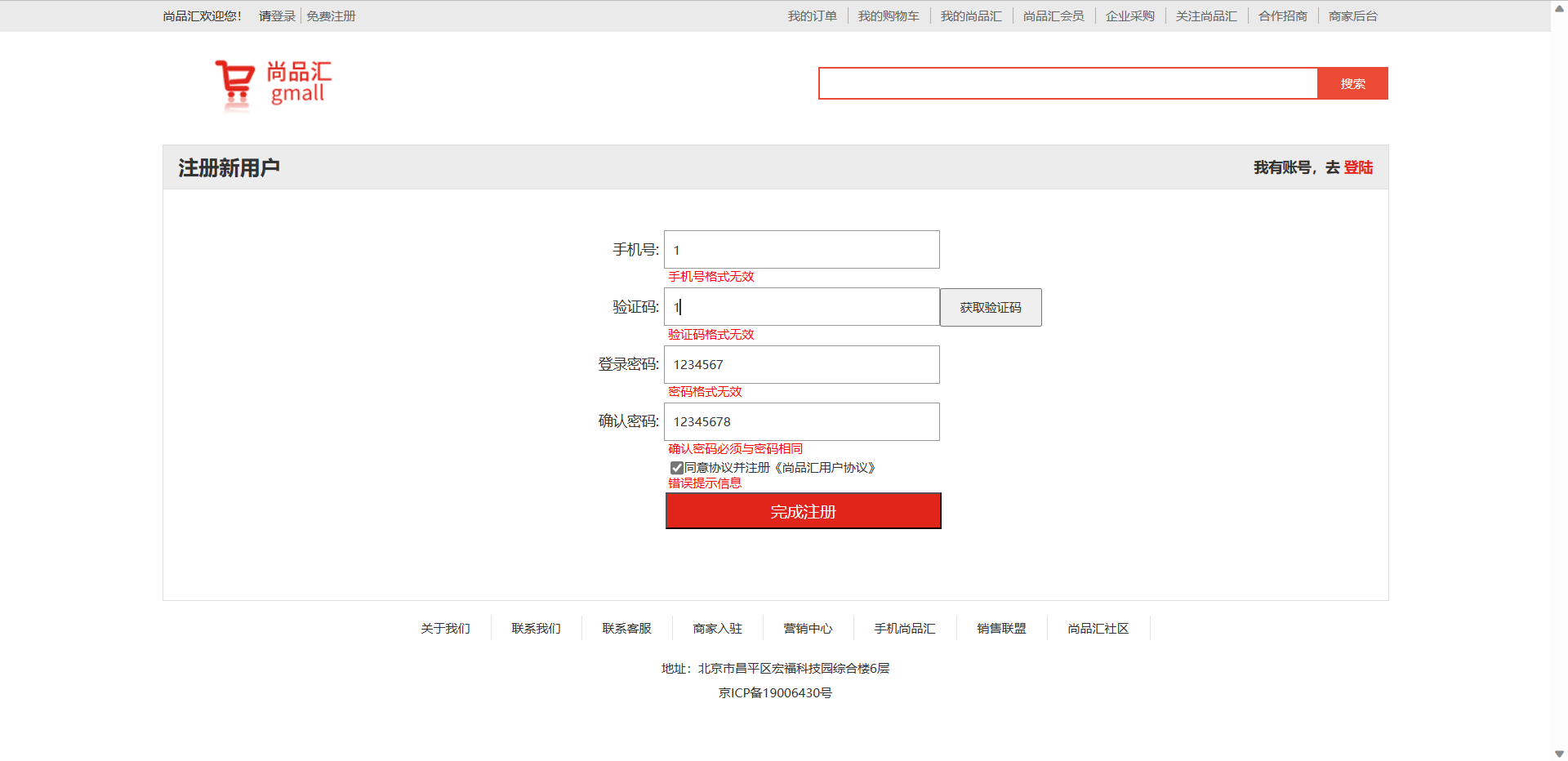1568x761 pixels.
Task: Click 免费注册 in the top bar
Action: point(331,16)
